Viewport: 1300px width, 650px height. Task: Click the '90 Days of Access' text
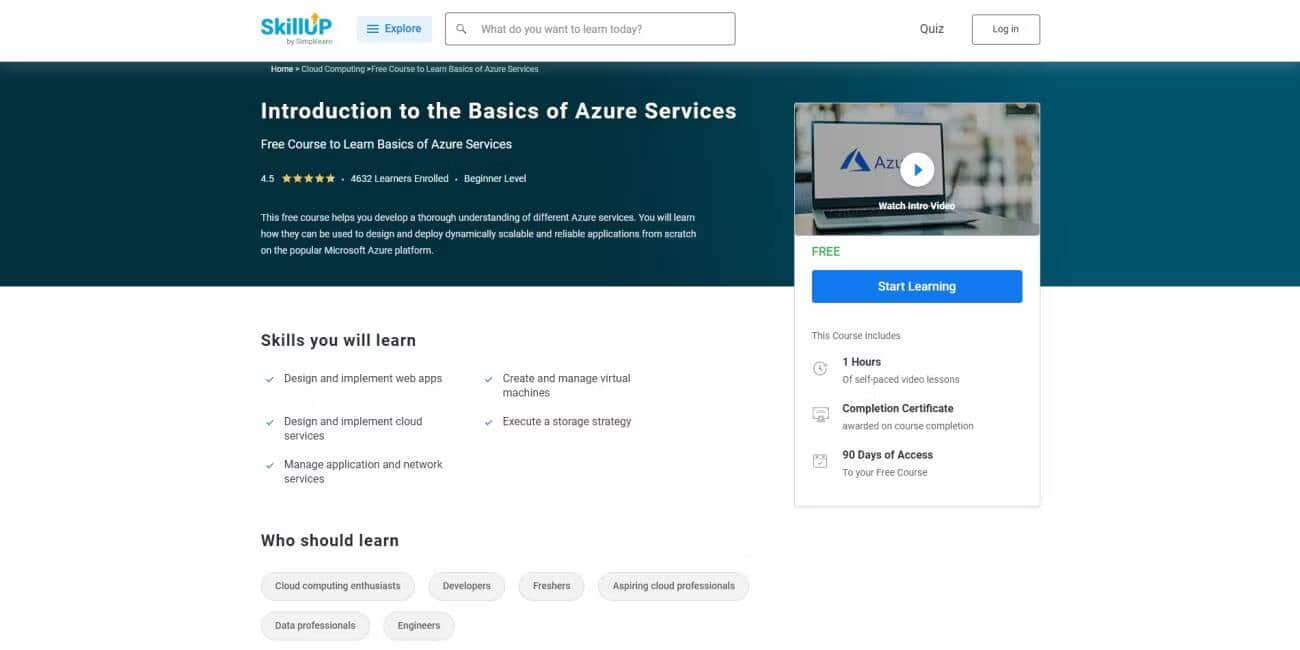pyautogui.click(x=888, y=455)
